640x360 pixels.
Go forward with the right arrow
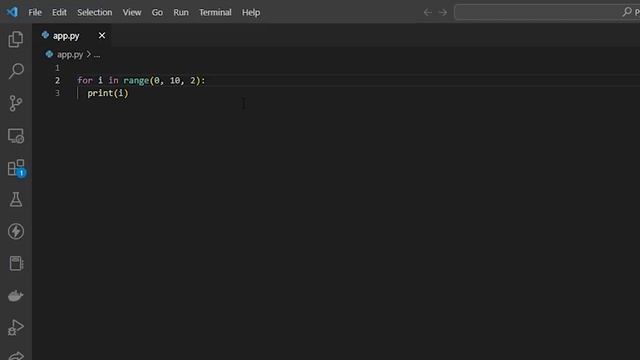[x=443, y=12]
